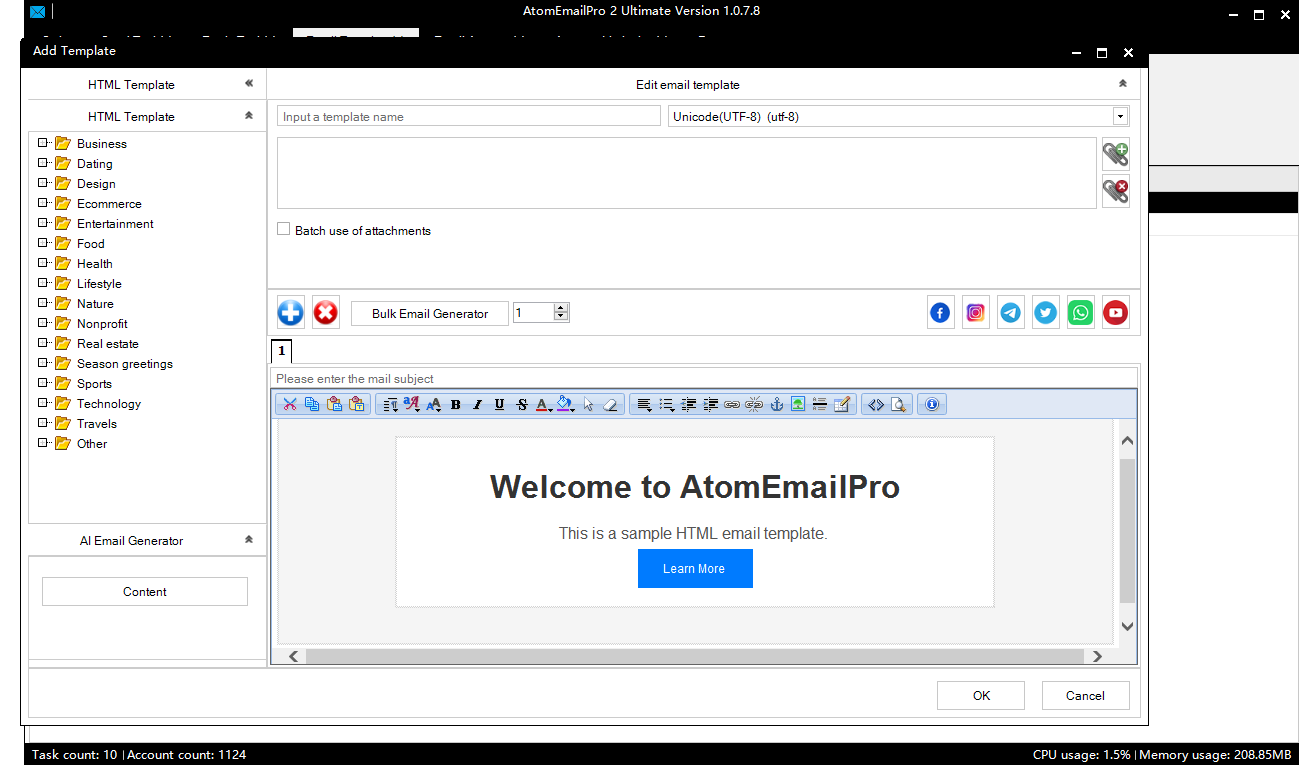This screenshot has height=765, width=1299.
Task: Click the horizontal line icon in the editor toolbar
Action: pyautogui.click(x=820, y=404)
